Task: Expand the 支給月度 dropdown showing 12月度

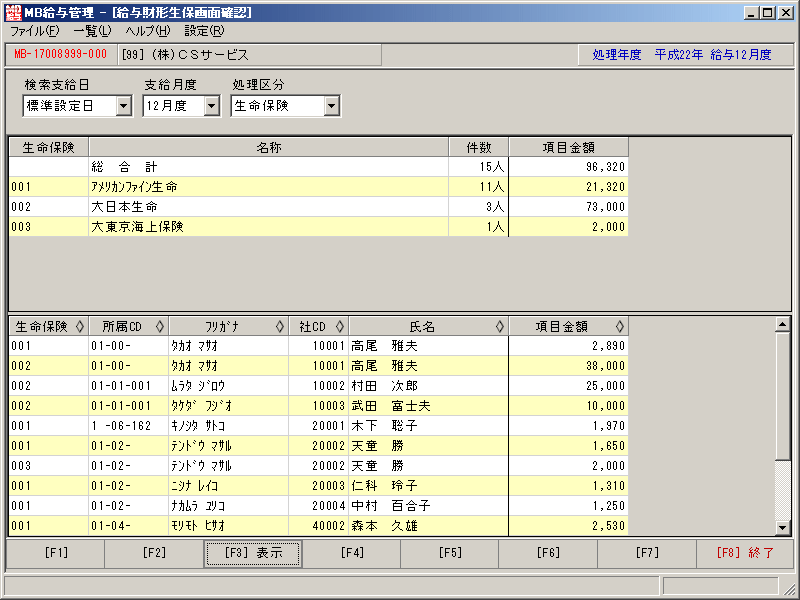Action: 211,106
